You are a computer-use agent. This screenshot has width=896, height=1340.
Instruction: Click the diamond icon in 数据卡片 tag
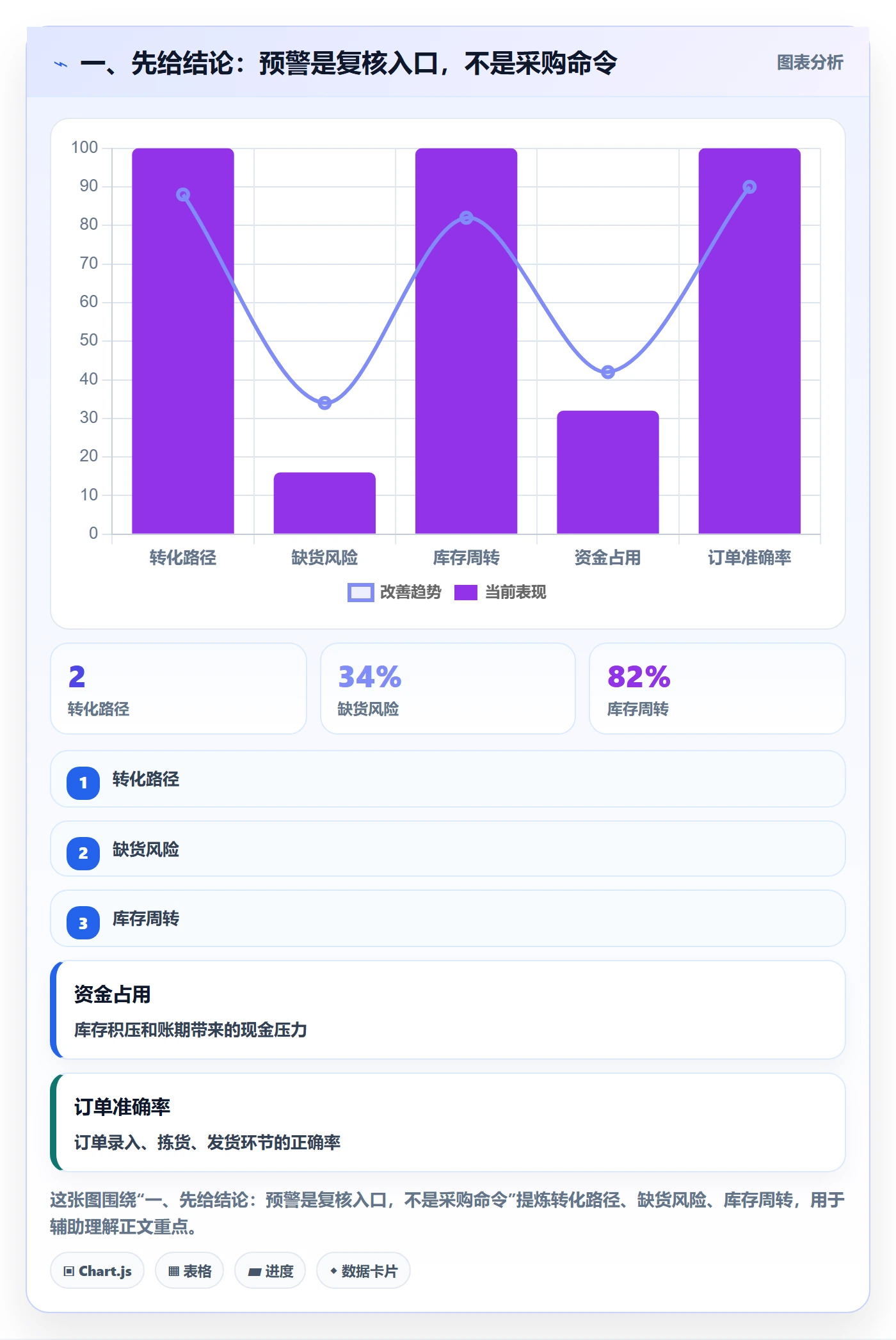point(333,1271)
